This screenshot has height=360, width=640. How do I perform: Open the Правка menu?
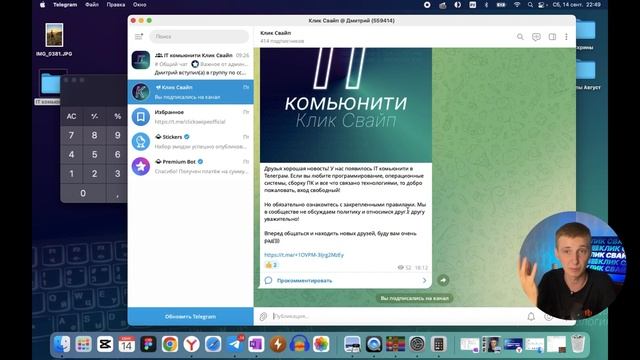click(116, 5)
